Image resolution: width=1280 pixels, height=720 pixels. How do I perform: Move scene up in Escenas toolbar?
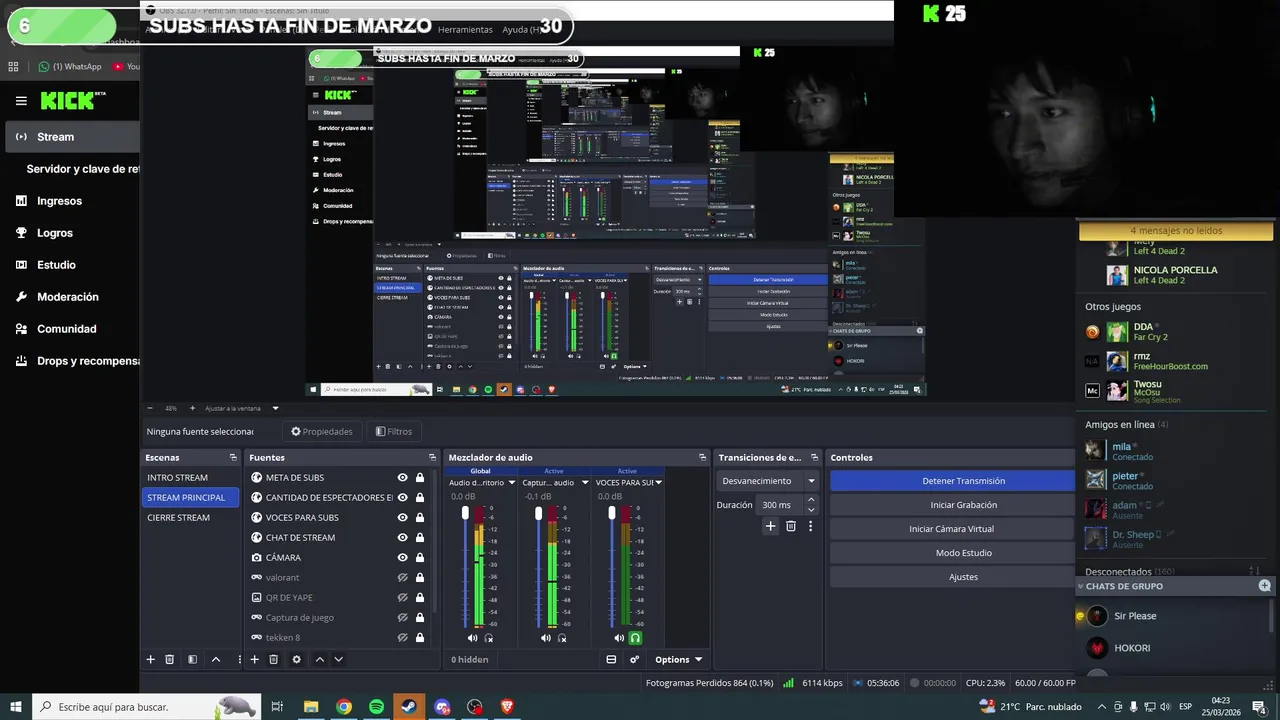(x=215, y=659)
